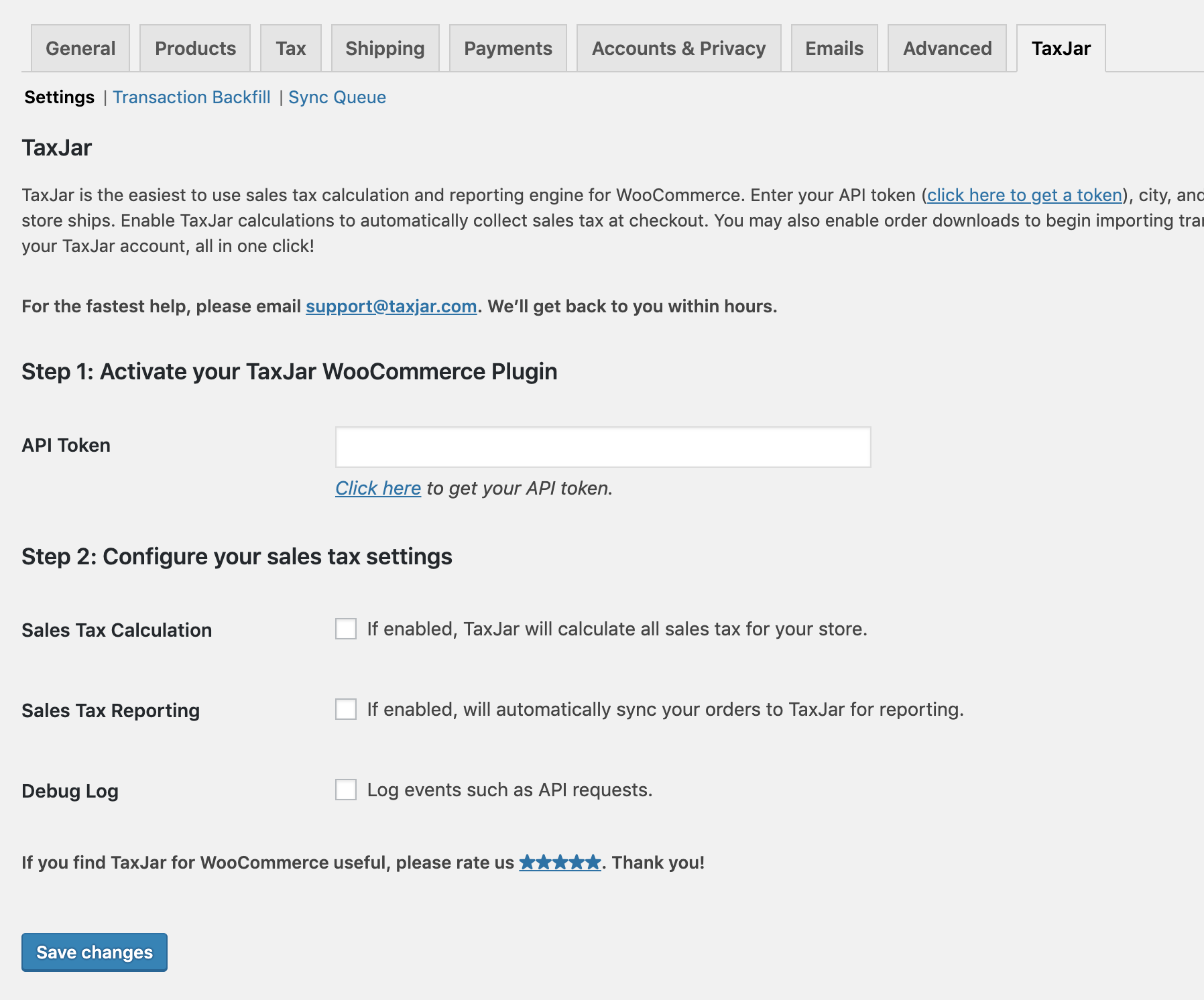Click the 'API Token' label
This screenshot has width=1204, height=1000.
coord(66,445)
